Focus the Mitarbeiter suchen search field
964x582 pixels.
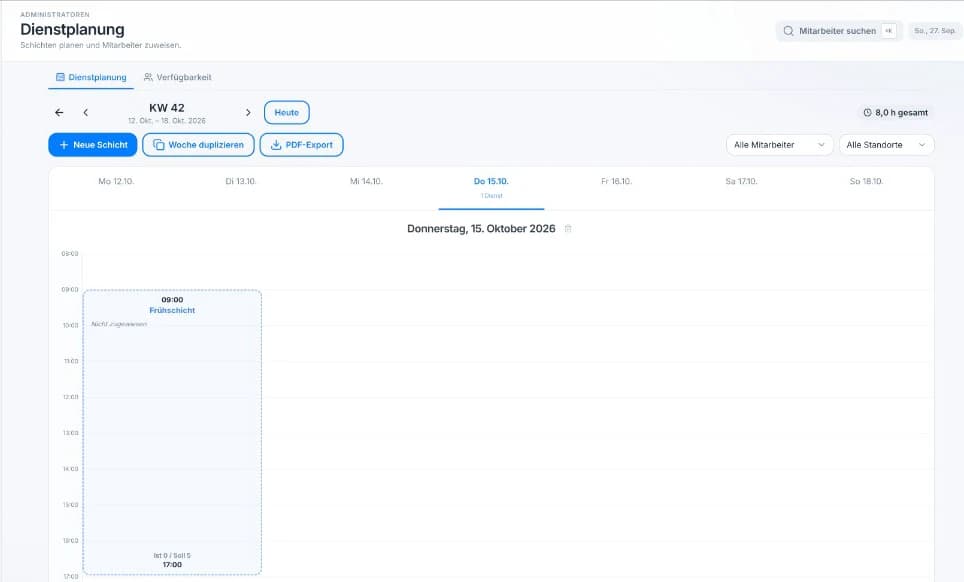[839, 31]
